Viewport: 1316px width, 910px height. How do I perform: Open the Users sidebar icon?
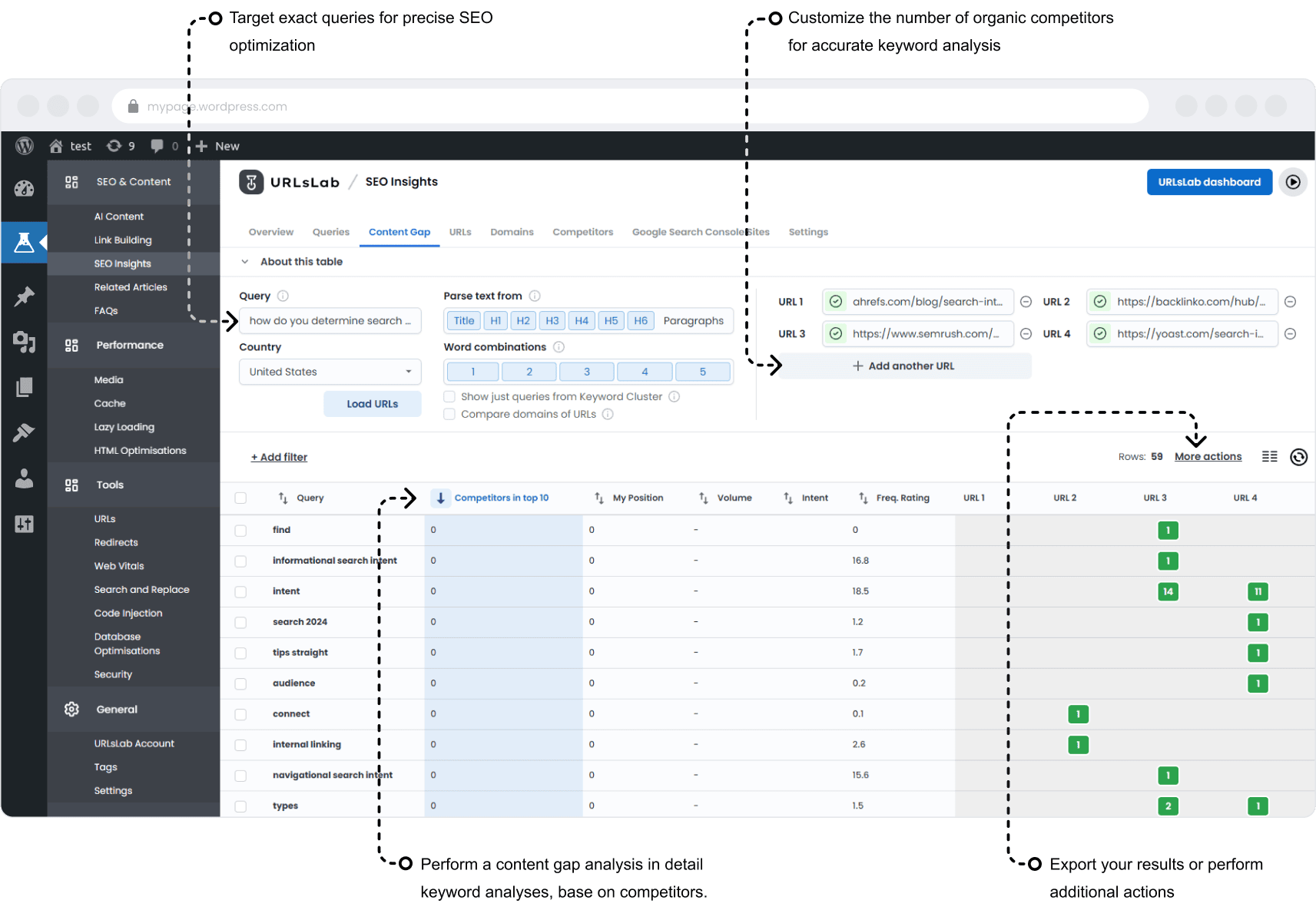click(24, 478)
